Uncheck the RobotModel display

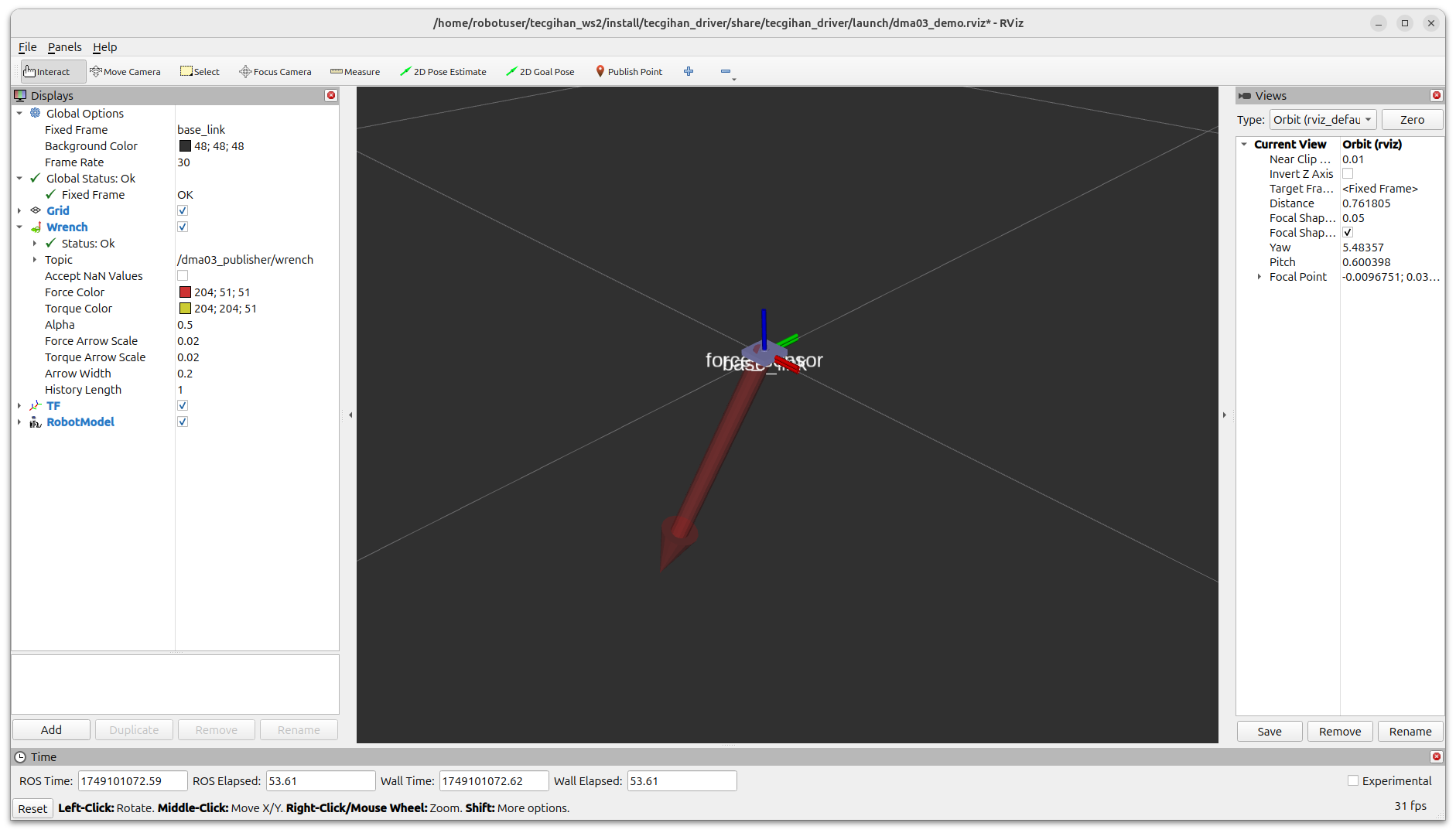pyautogui.click(x=183, y=422)
